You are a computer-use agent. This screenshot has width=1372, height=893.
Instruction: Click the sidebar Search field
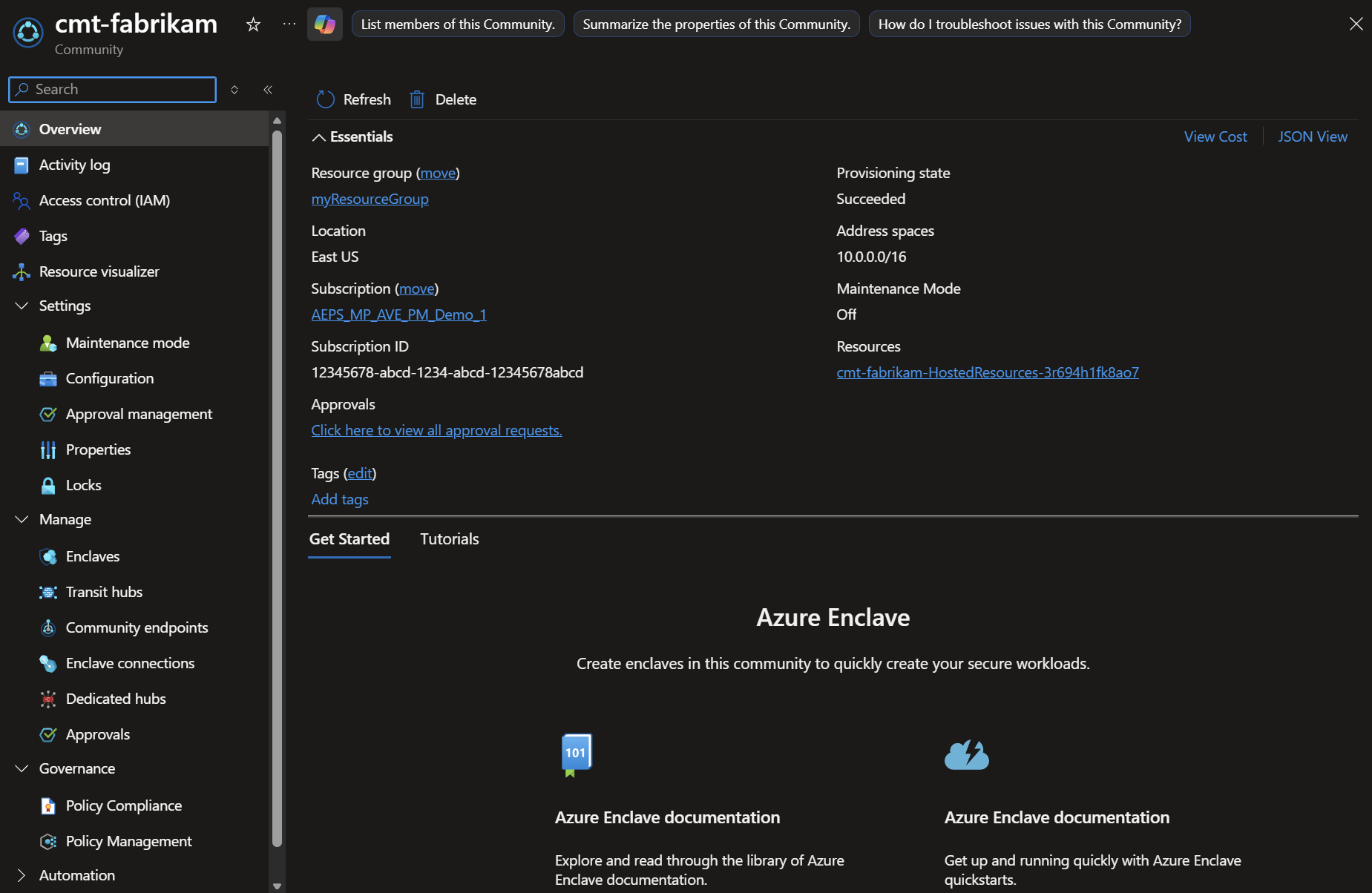113,90
